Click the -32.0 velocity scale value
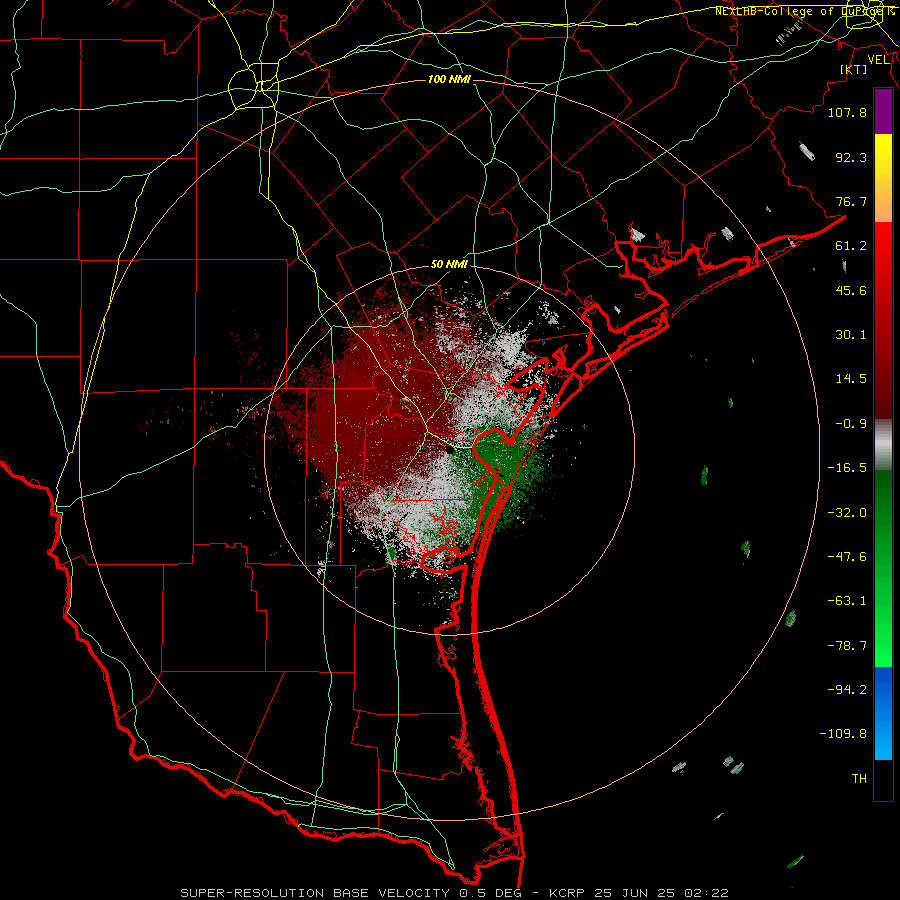This screenshot has width=900, height=900. [x=847, y=513]
